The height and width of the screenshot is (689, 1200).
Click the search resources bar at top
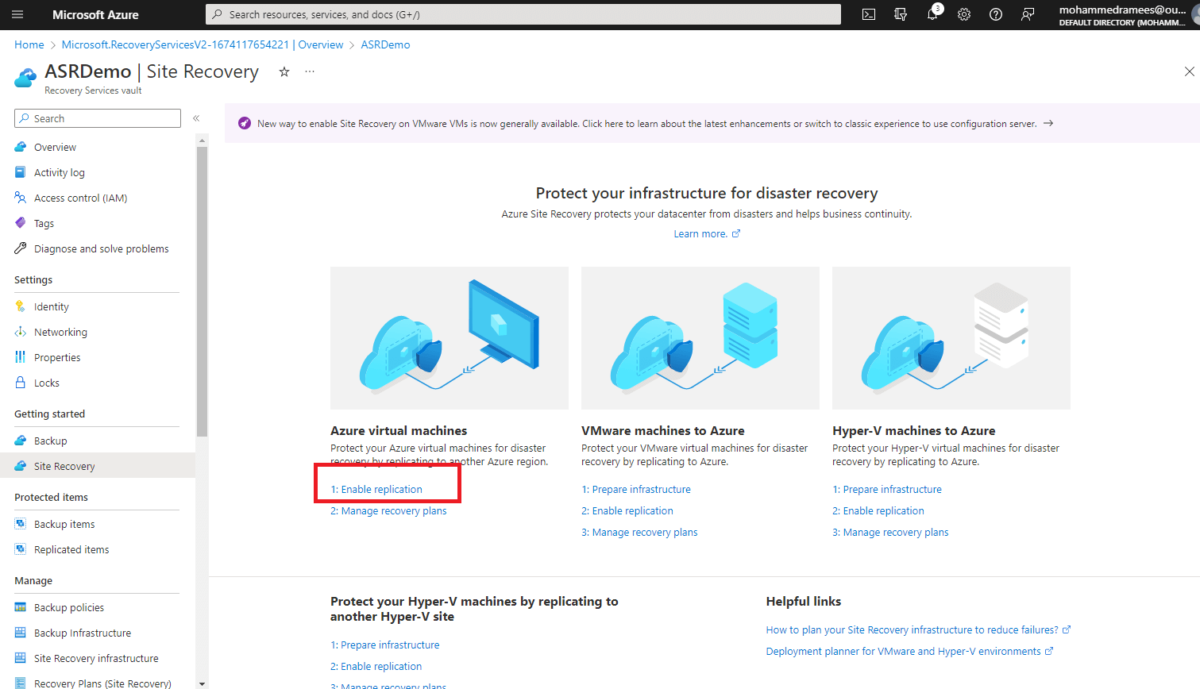pyautogui.click(x=520, y=14)
